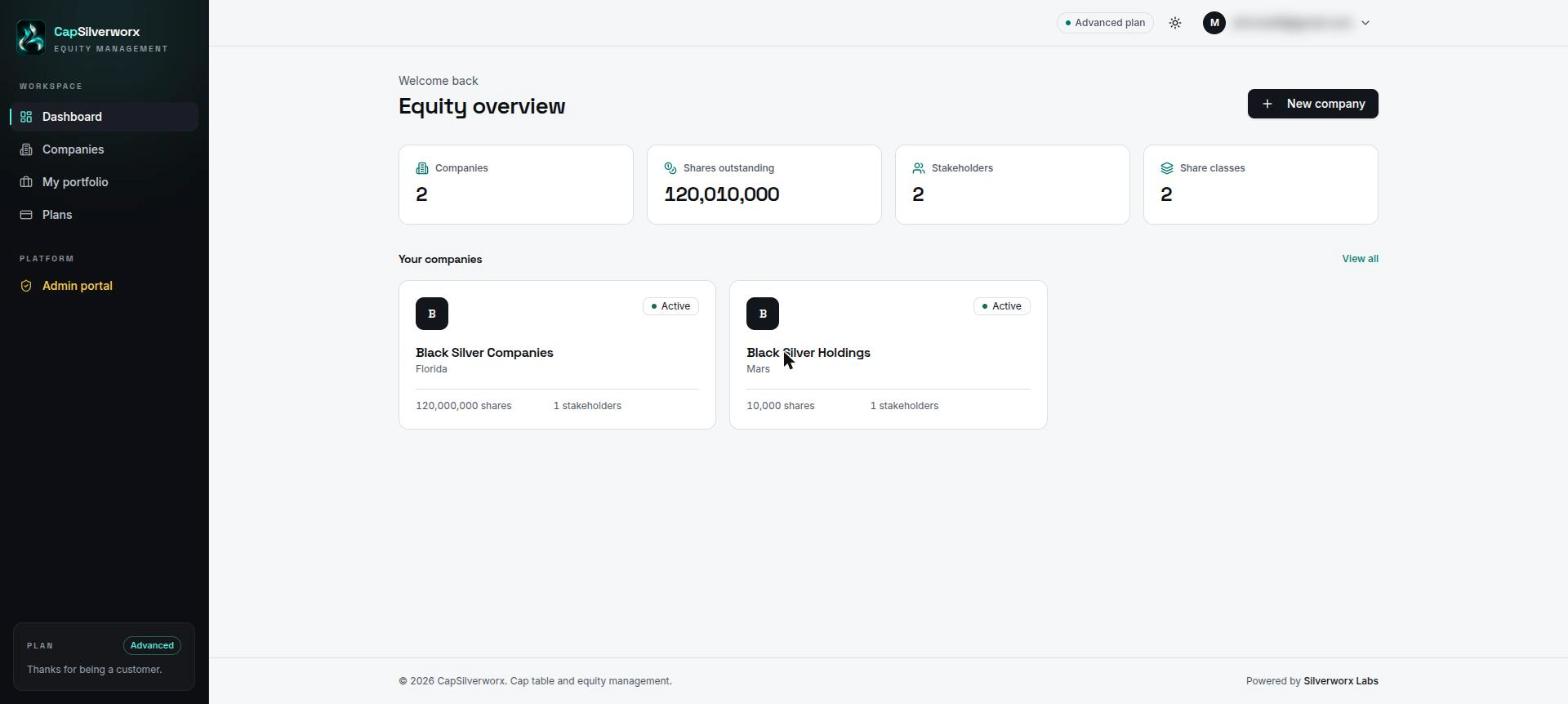Click the Florida location text
Image resolution: width=1568 pixels, height=704 pixels.
click(432, 369)
